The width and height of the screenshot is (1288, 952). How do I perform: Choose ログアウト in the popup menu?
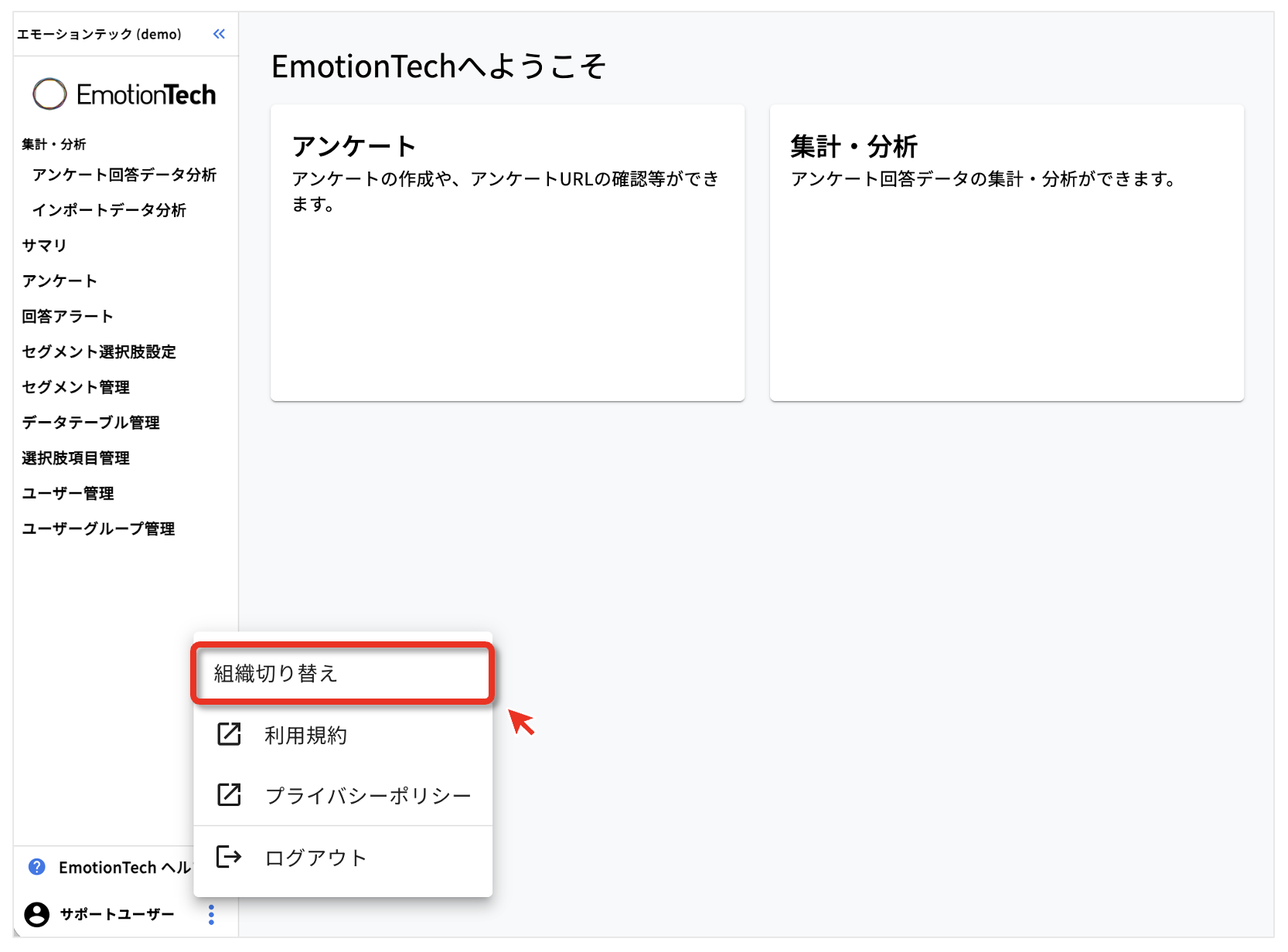tap(315, 858)
